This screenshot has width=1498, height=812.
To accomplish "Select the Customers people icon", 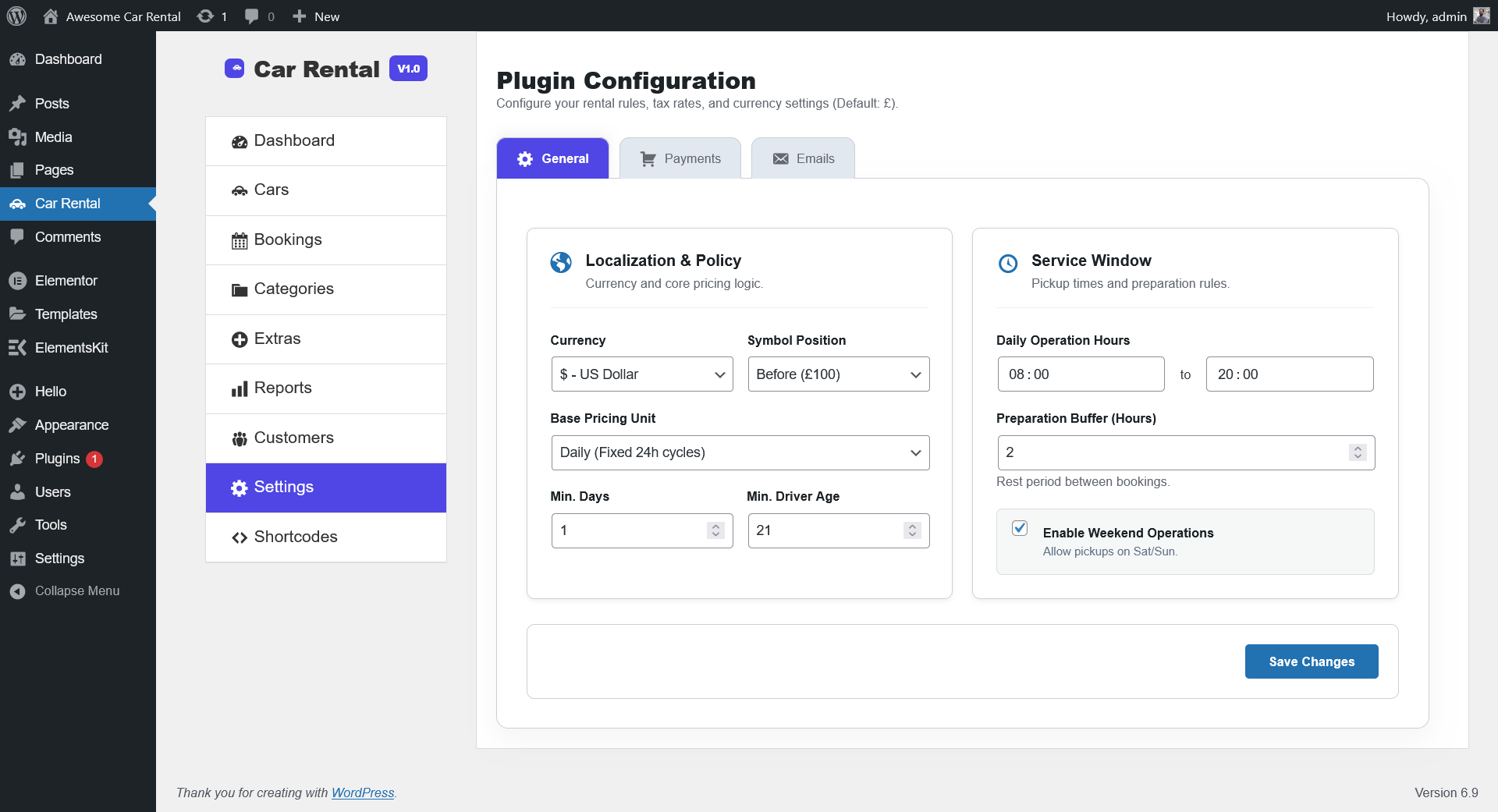I will click(240, 438).
